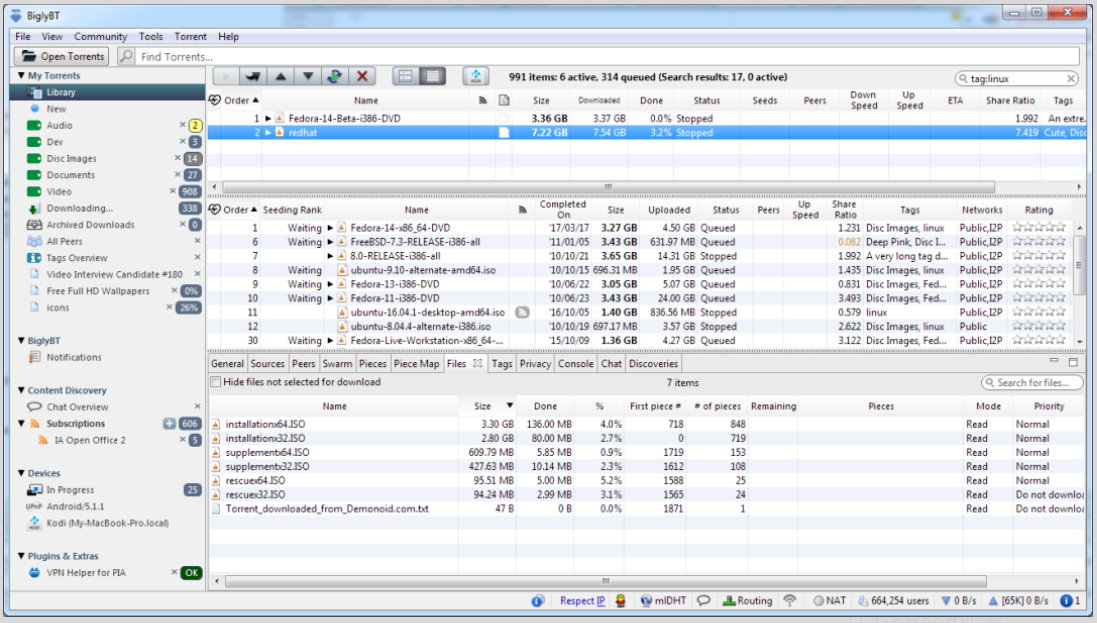Click the Routing status indicator

[747, 601]
